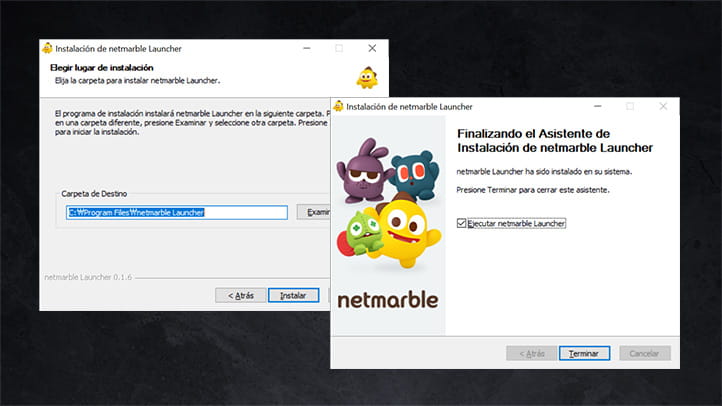Click the Examinar button beside destination folder
This screenshot has height=406, width=722.
pos(314,212)
